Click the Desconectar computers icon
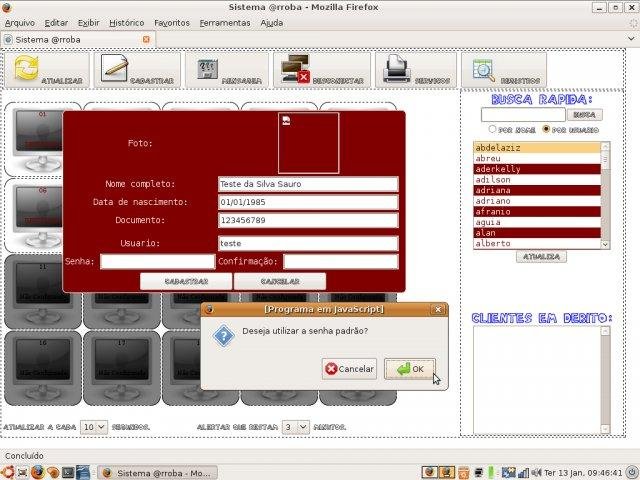This screenshot has width=640, height=480. pyautogui.click(x=296, y=68)
